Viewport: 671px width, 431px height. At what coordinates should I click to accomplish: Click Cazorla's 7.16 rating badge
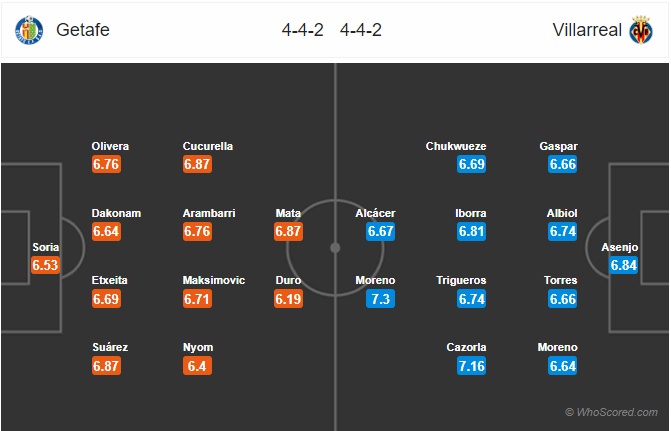point(471,366)
